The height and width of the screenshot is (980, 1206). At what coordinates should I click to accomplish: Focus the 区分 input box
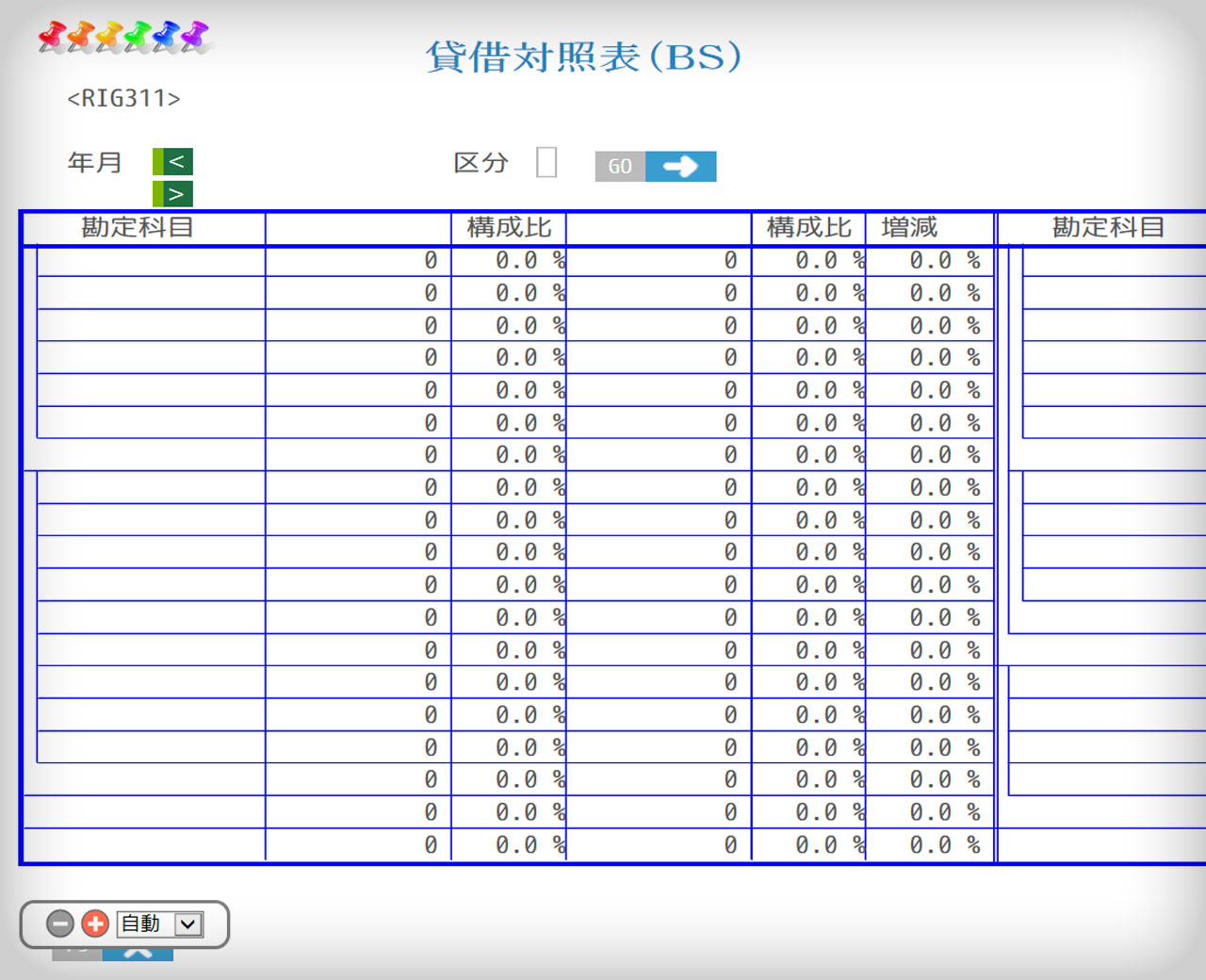pyautogui.click(x=546, y=162)
